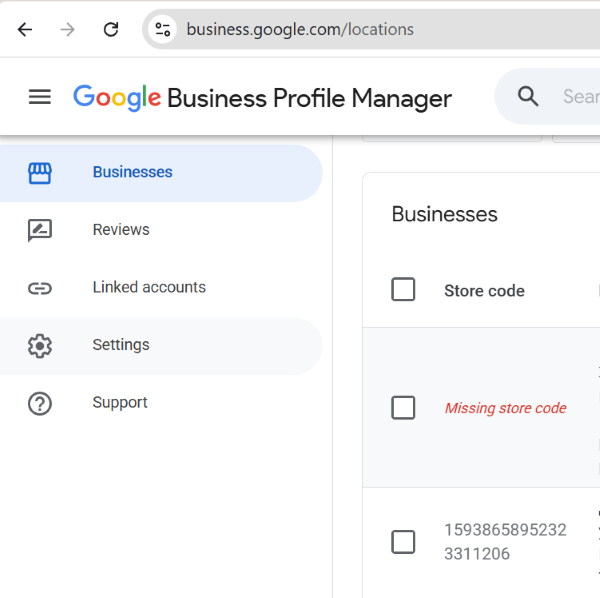600x598 pixels.
Task: Select Businesses in the sidebar
Action: 161,173
